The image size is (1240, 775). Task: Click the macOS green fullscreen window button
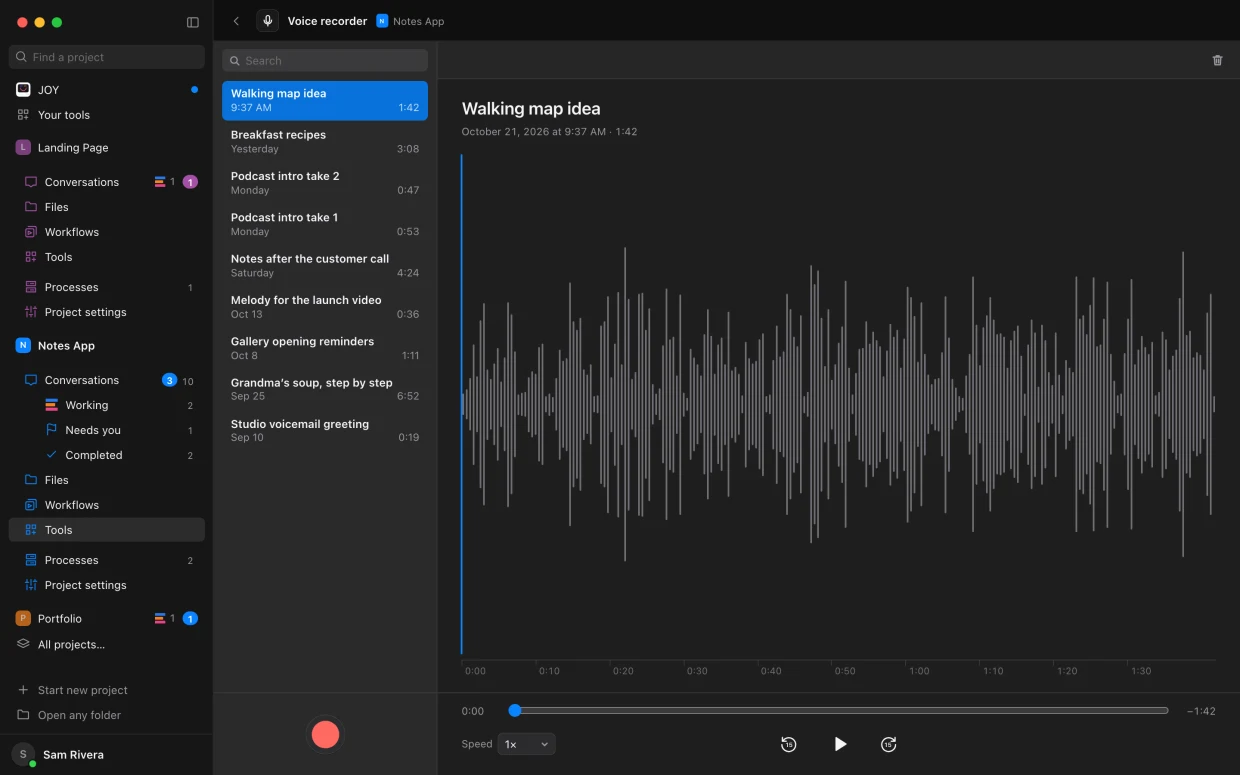pyautogui.click(x=57, y=22)
